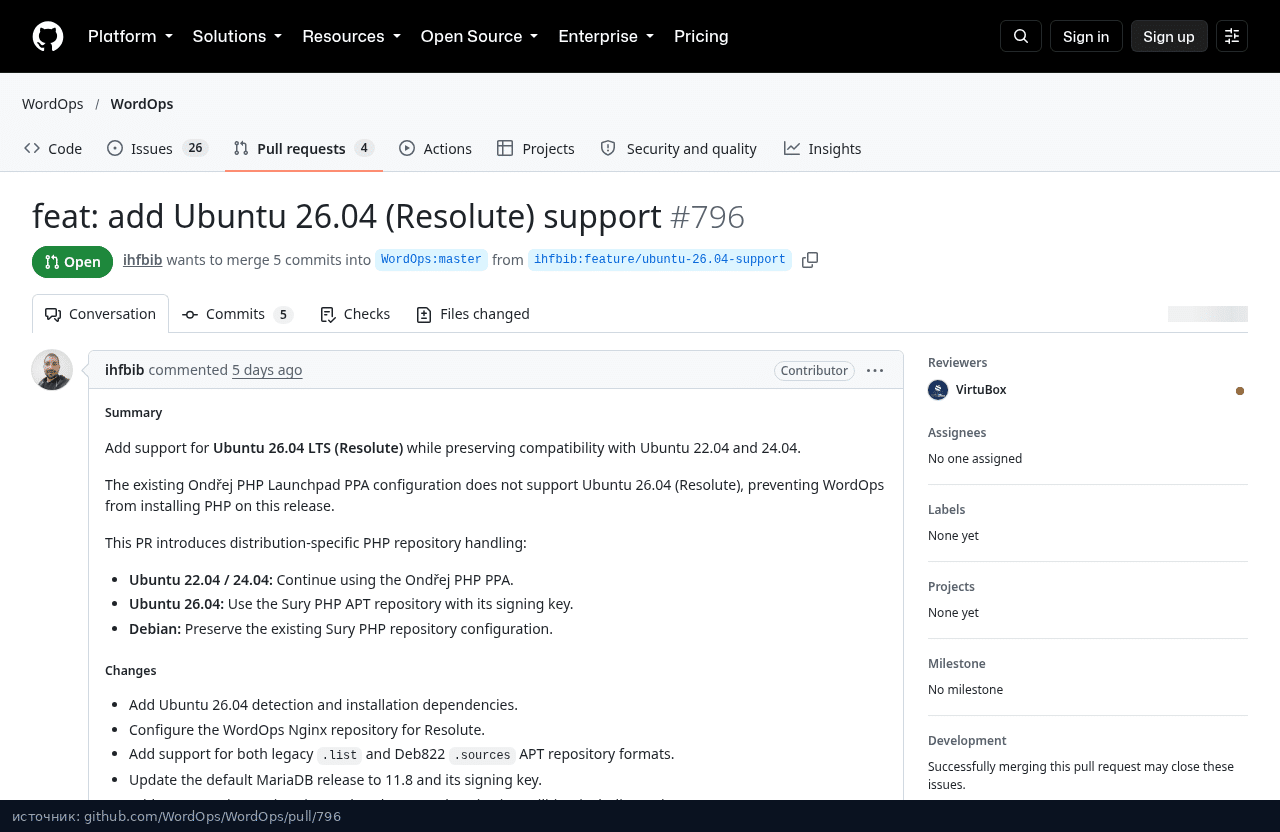View the Files changed tab
The image size is (1280, 832).
[x=473, y=314]
